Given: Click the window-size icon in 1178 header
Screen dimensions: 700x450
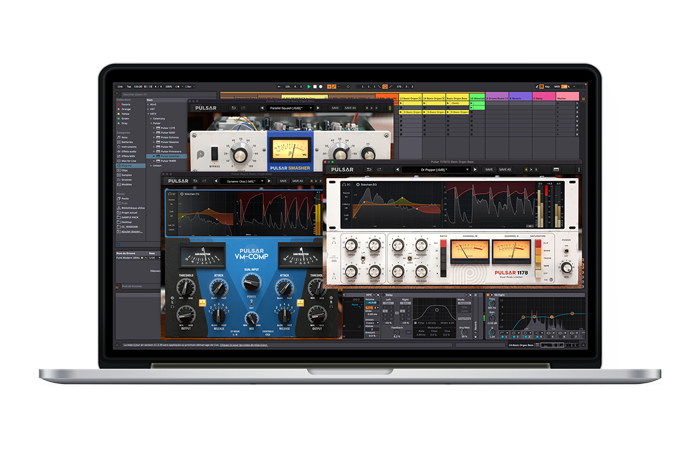Looking at the screenshot, I should tap(556, 170).
